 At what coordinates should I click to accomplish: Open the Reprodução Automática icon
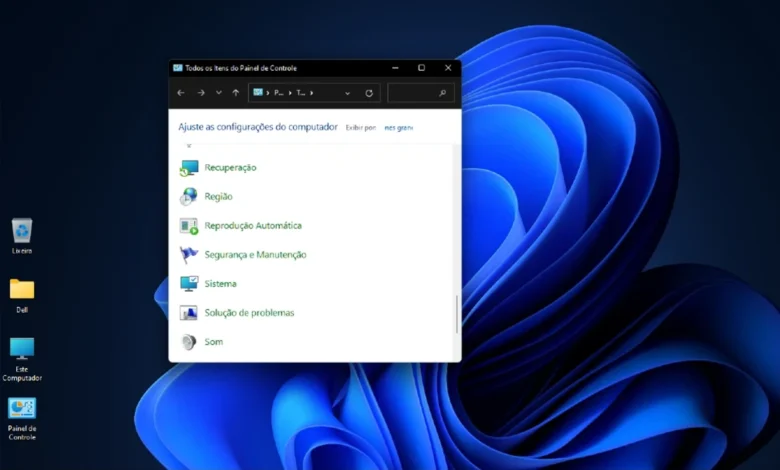(x=189, y=226)
